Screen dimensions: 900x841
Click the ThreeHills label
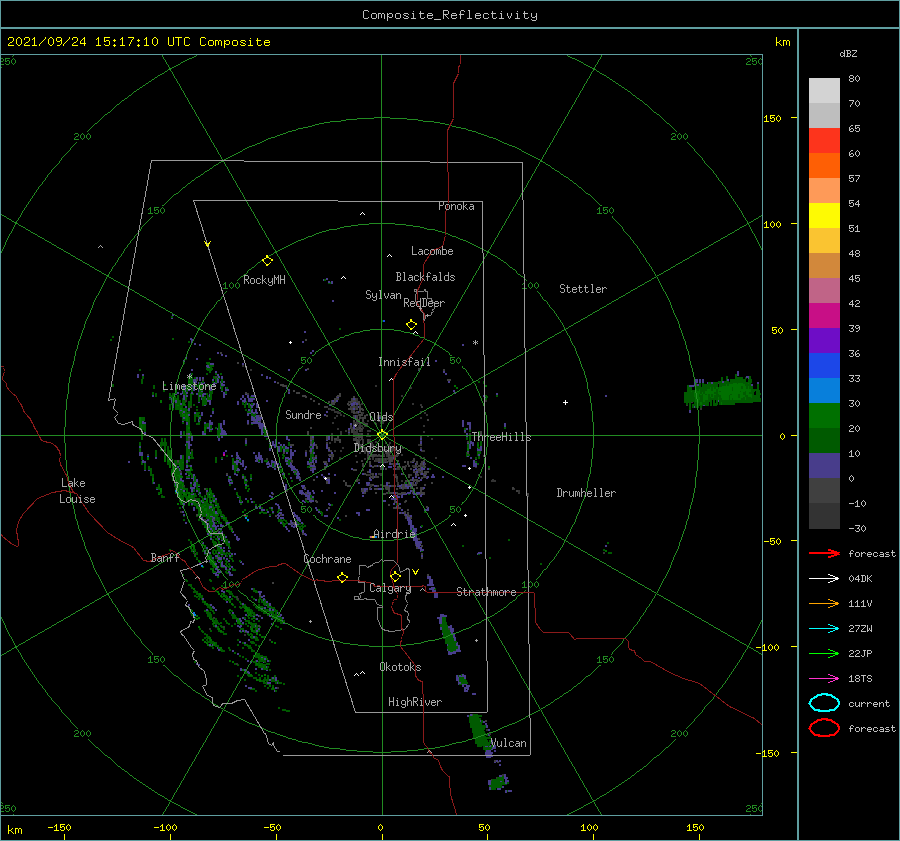(501, 437)
